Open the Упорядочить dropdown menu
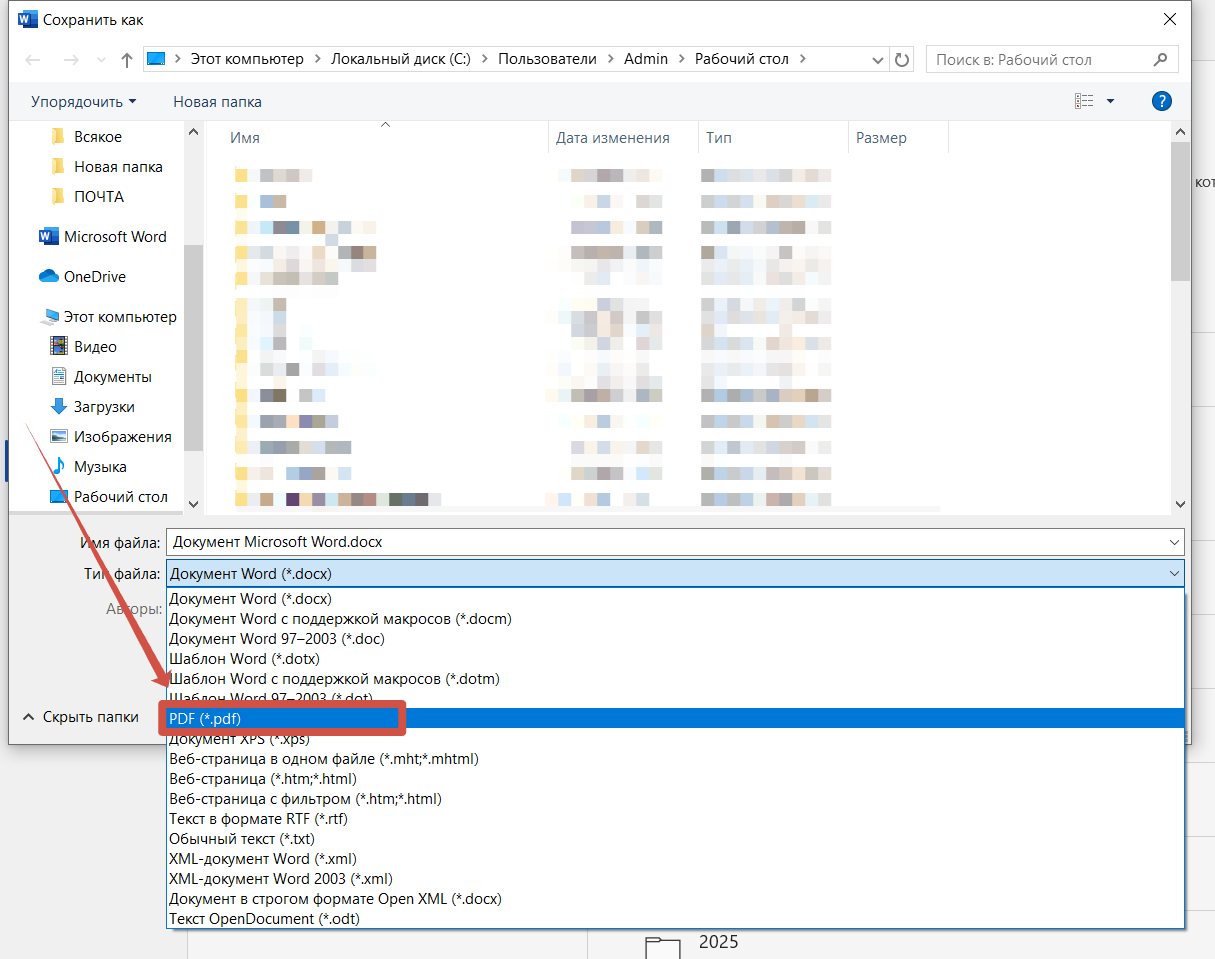This screenshot has height=959, width=1215. click(x=83, y=102)
